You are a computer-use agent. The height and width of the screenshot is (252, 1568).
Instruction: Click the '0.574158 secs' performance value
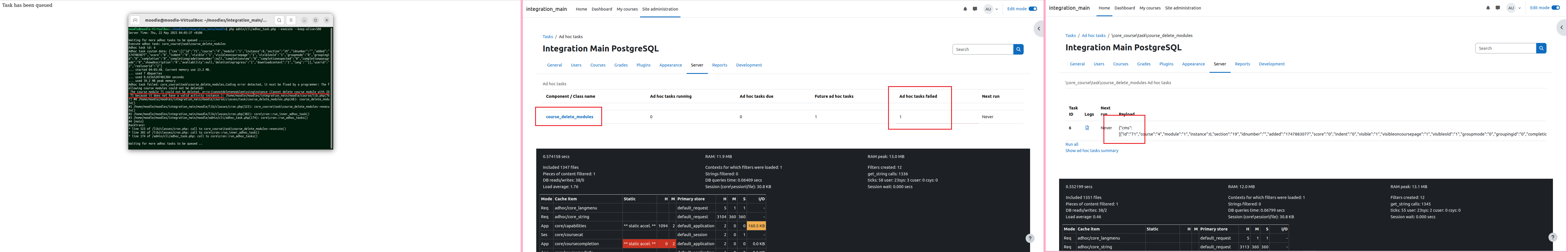556,157
